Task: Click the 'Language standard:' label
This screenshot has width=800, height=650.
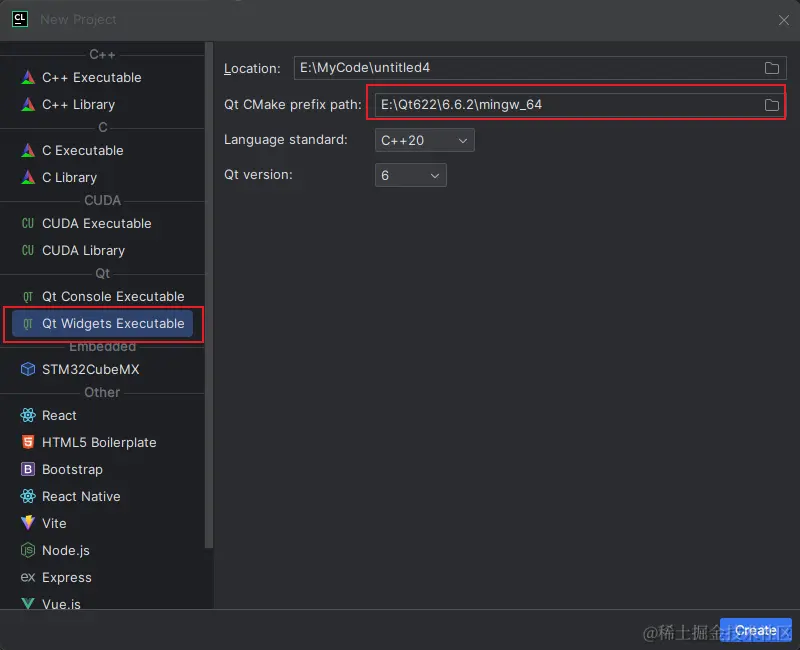Action: point(286,140)
